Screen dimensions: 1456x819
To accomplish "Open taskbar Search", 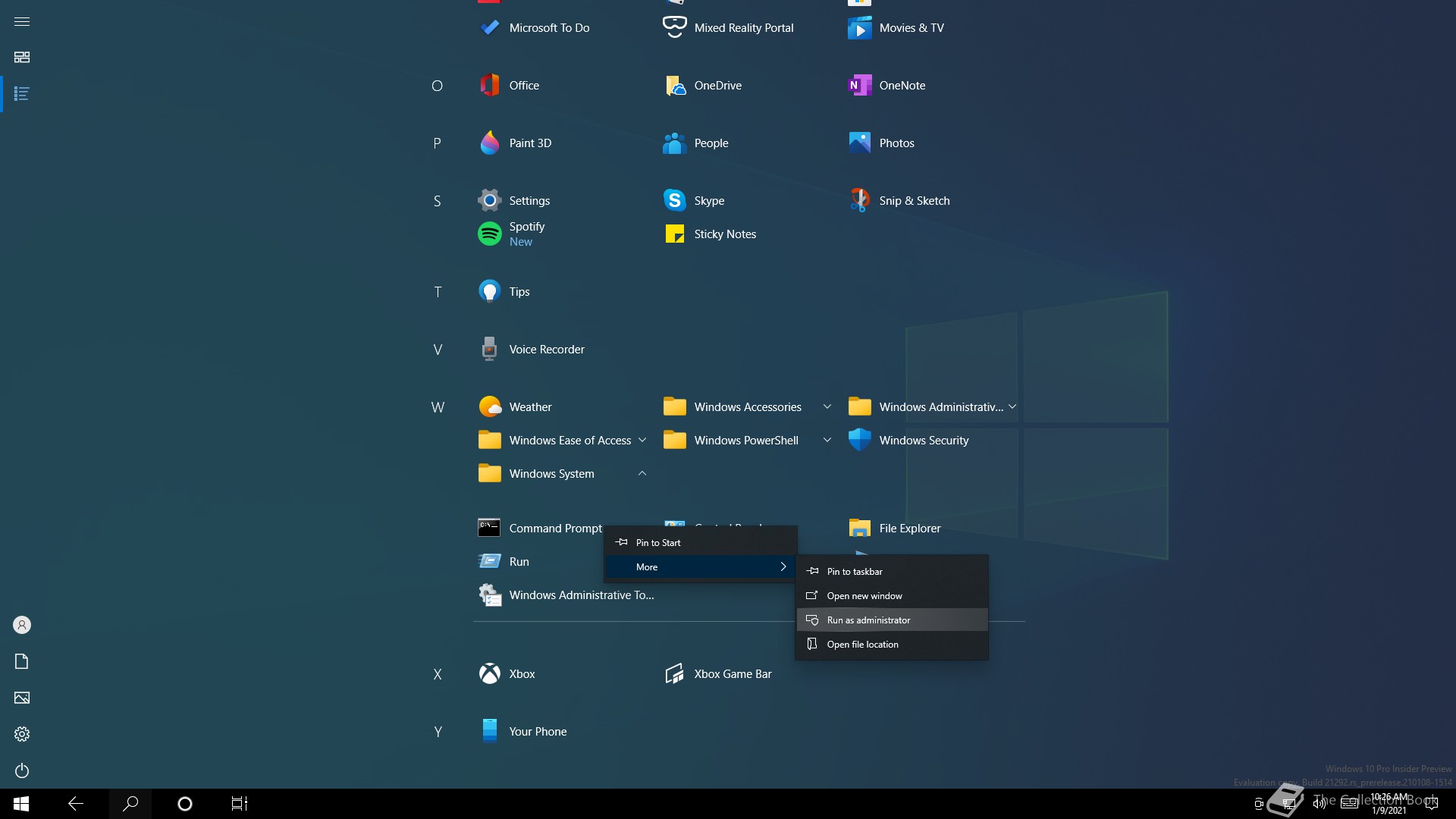I will coord(130,804).
